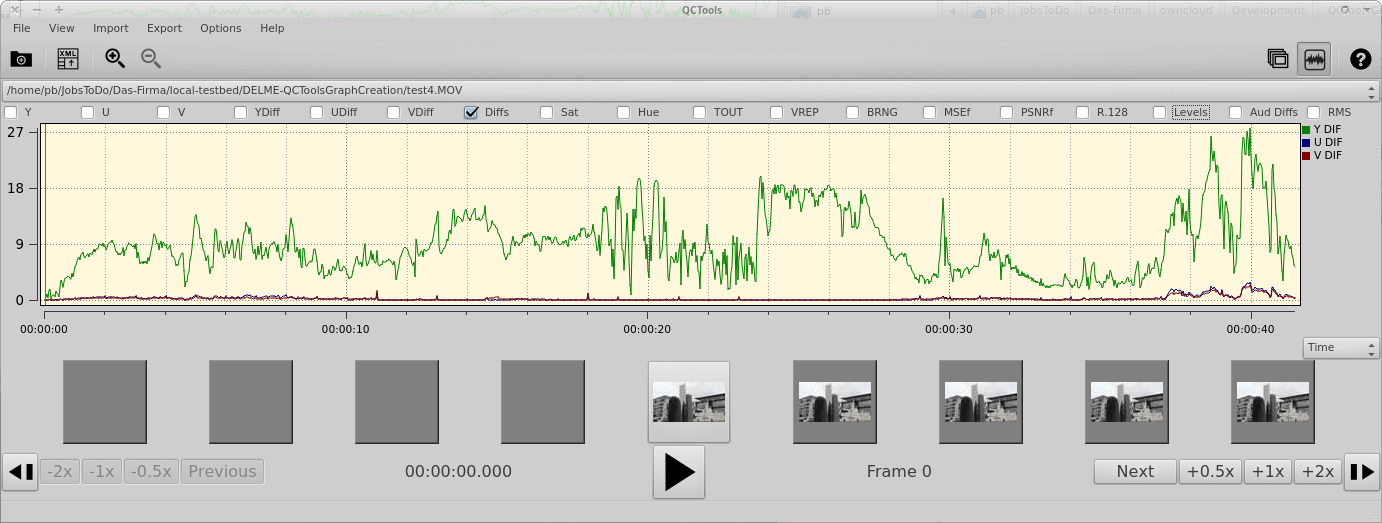1382x523 pixels.
Task: Open the help question mark icon
Action: (1360, 59)
